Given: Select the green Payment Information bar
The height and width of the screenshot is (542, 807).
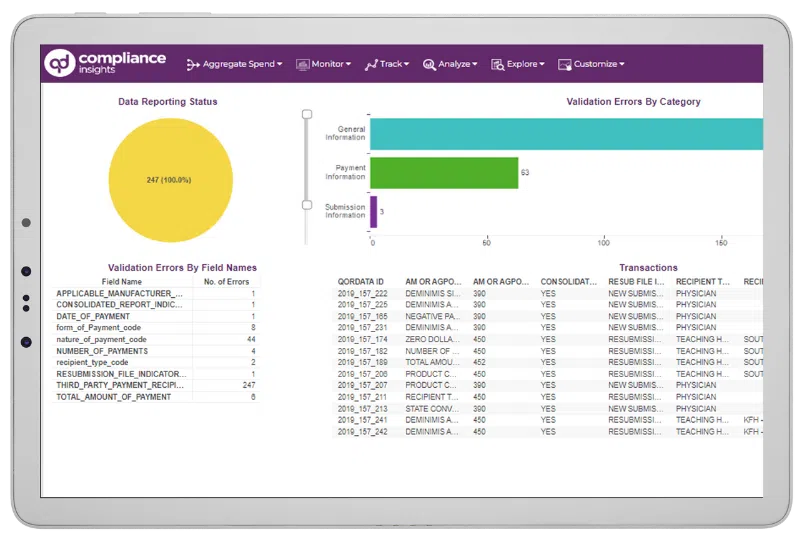Looking at the screenshot, I should point(444,173).
